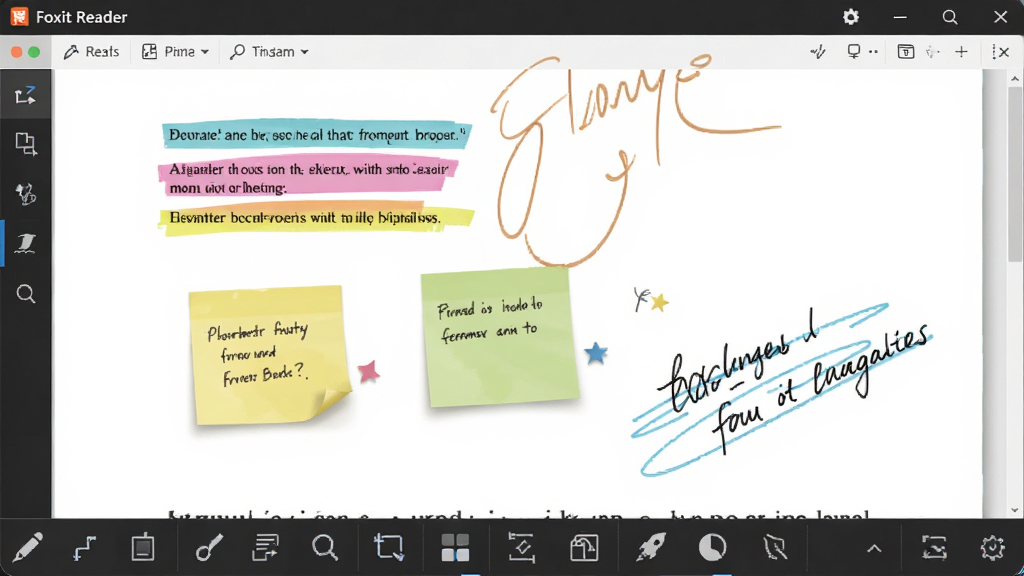Viewport: 1024px width, 576px height.
Task: Click the green dot in the toolbar
Action: point(34,52)
